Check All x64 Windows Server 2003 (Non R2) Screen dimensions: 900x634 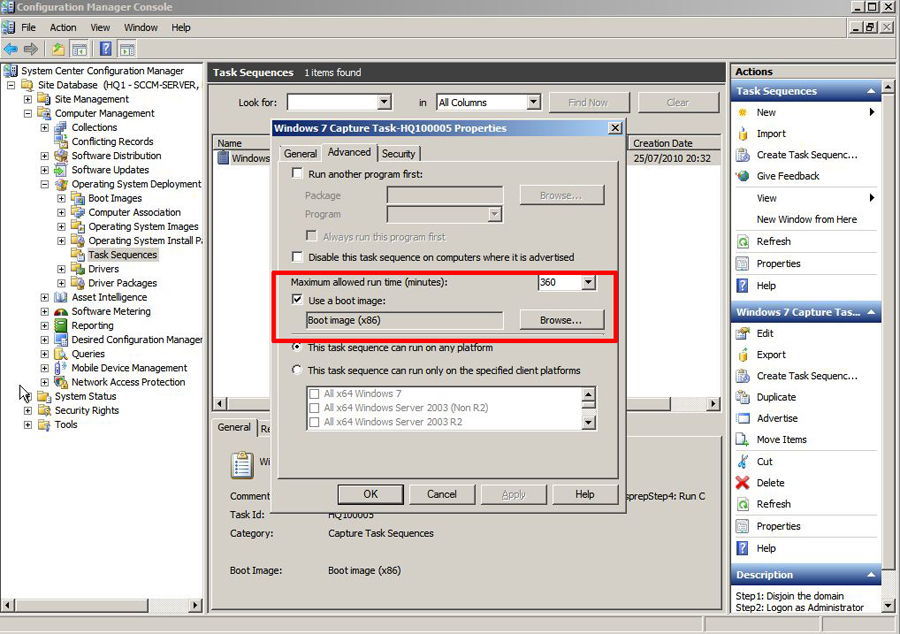[x=314, y=408]
